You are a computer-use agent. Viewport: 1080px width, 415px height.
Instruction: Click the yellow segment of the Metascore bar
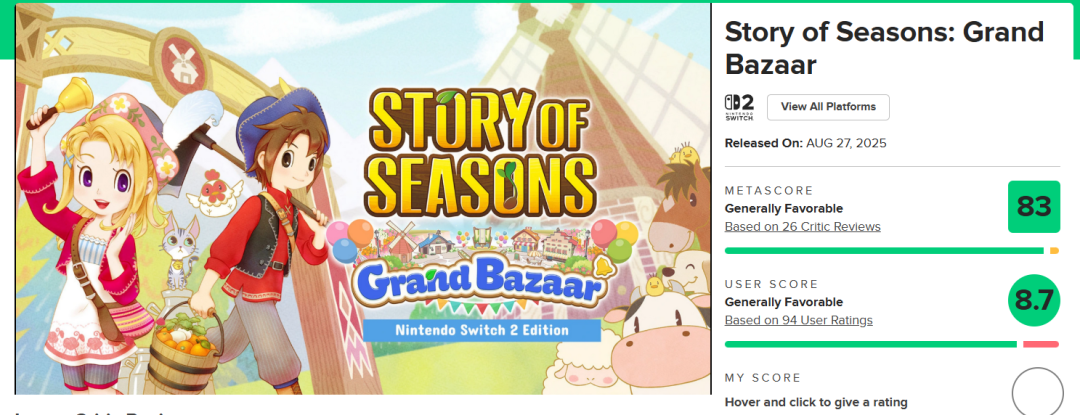pos(1054,250)
